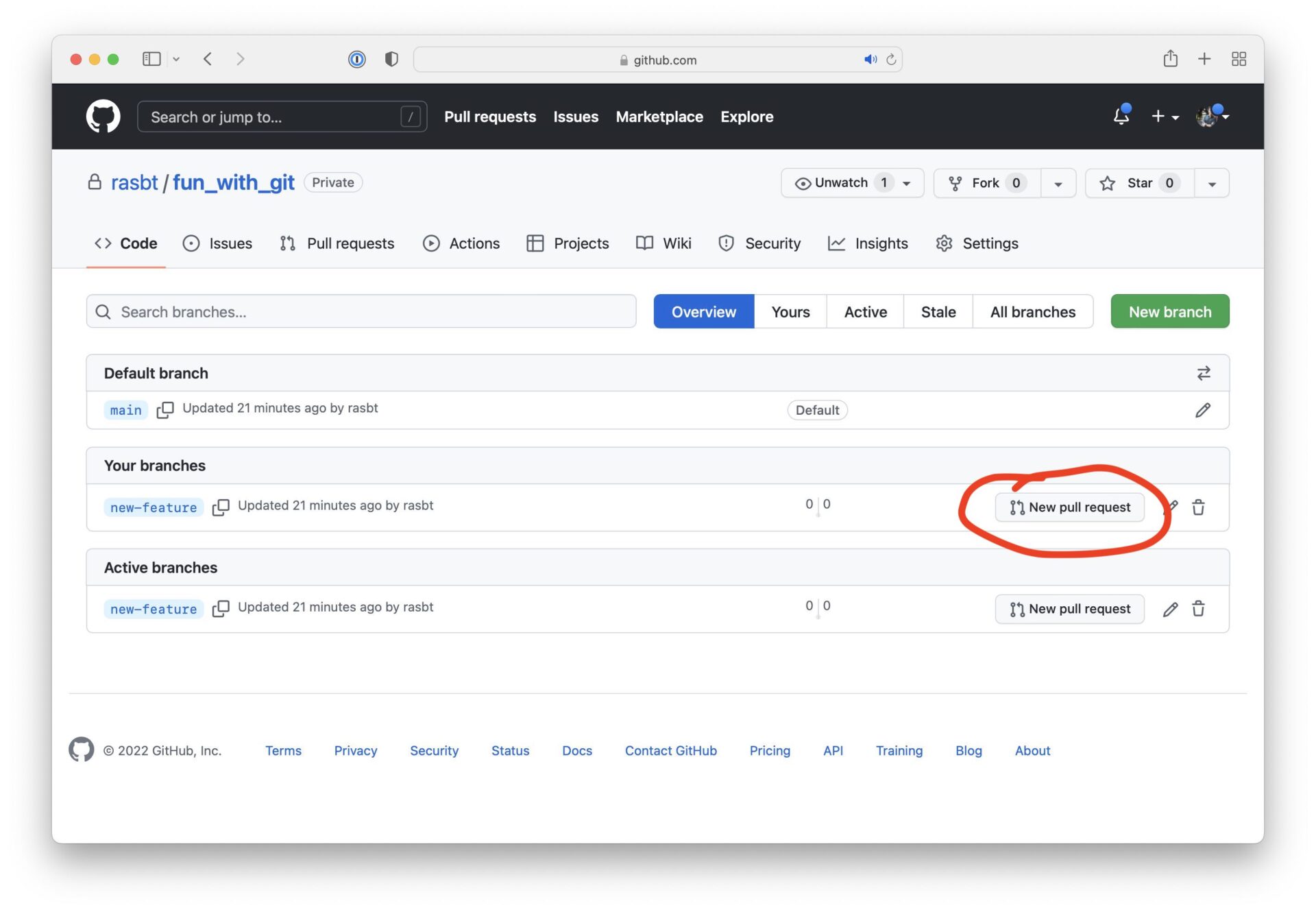The height and width of the screenshot is (912, 1316).
Task: Open Pull requests in the header navigation
Action: point(490,117)
